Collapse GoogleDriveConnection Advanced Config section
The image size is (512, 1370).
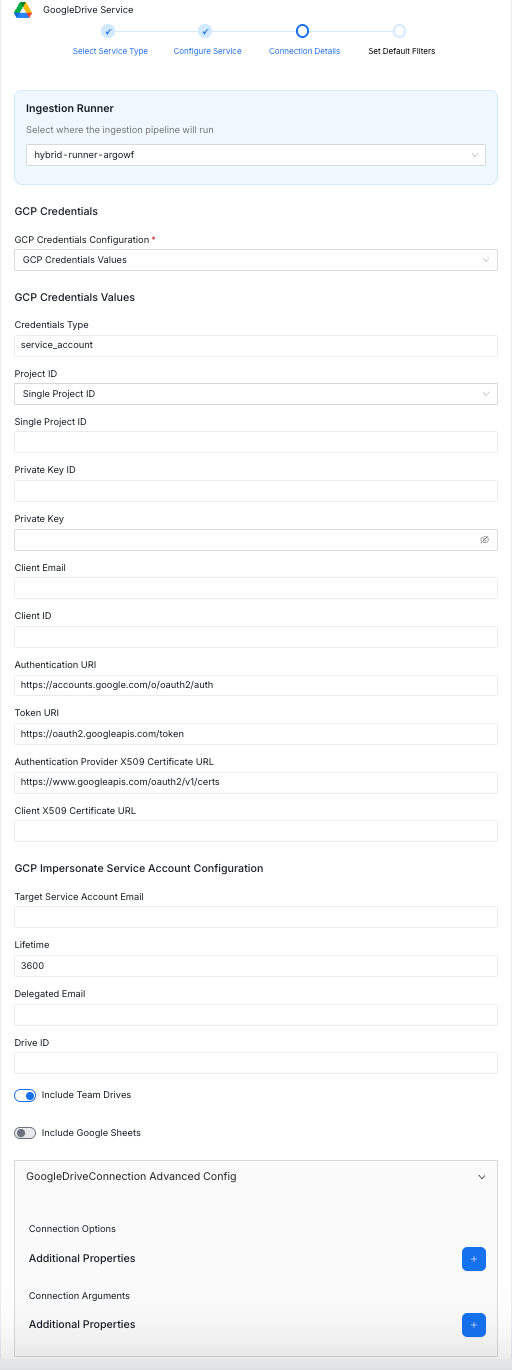pos(482,1177)
